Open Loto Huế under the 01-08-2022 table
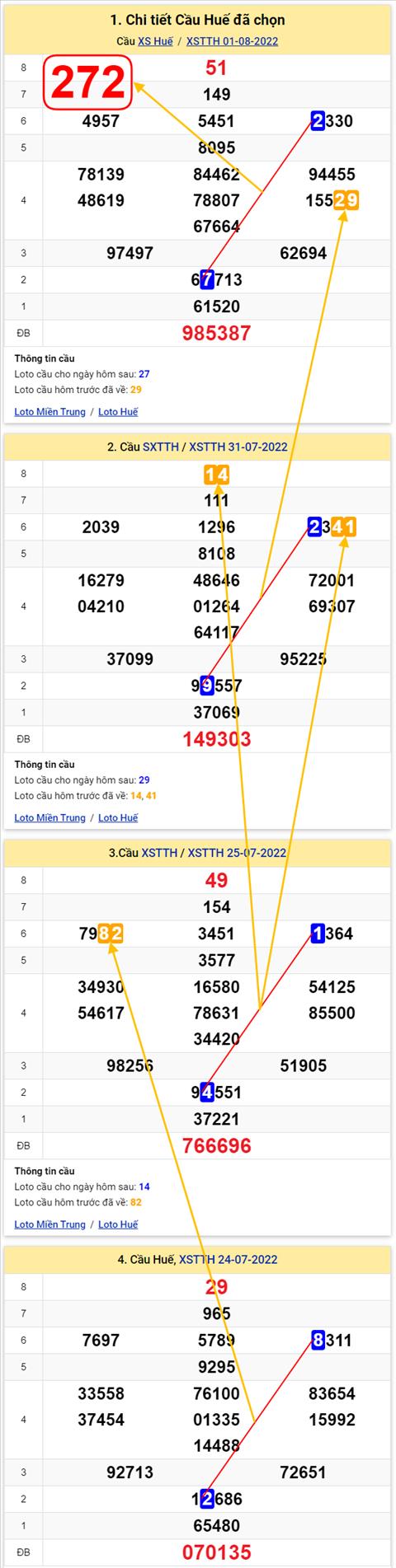Screen dimensions: 396x1568 pyautogui.click(x=118, y=412)
